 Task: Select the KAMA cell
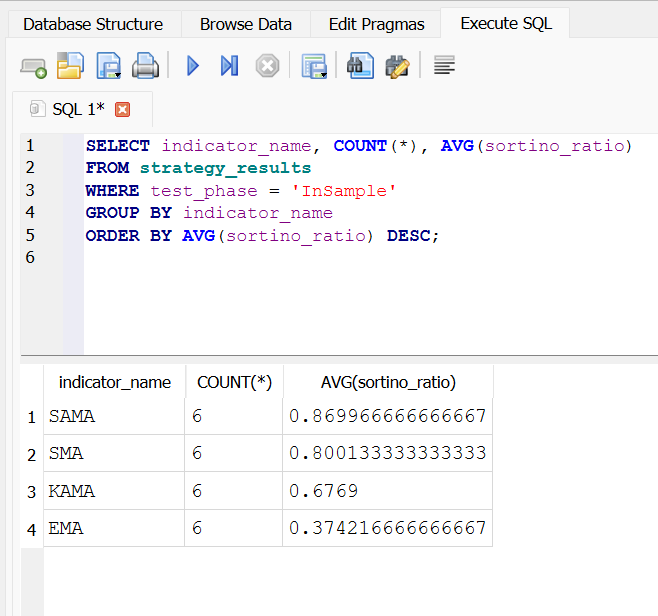point(114,491)
